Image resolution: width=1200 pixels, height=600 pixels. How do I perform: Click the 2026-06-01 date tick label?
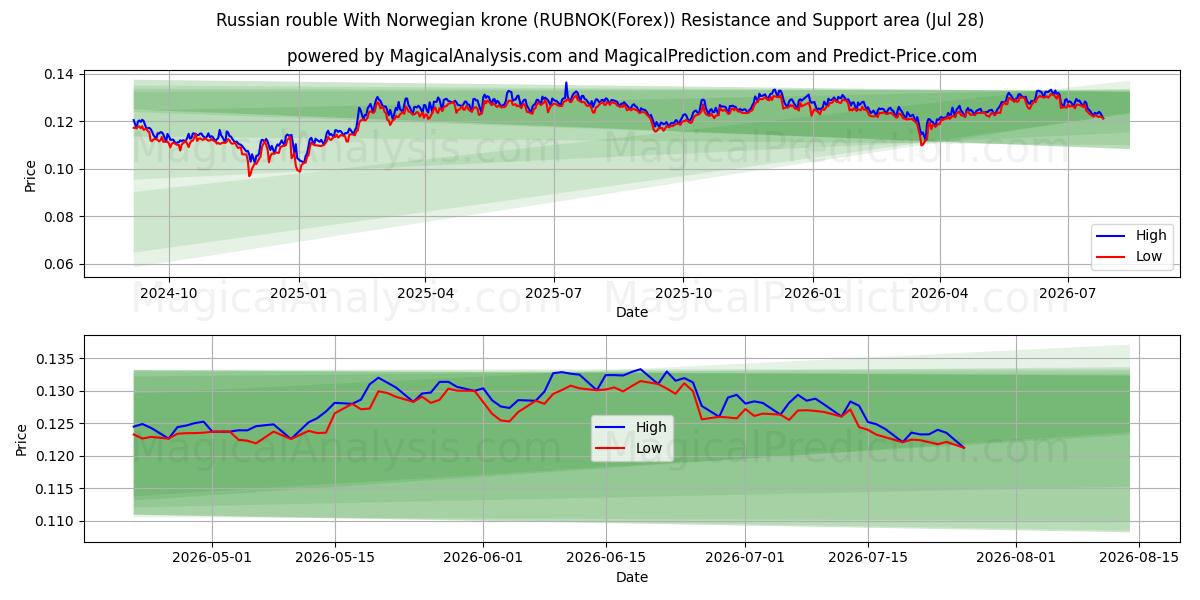tap(483, 558)
